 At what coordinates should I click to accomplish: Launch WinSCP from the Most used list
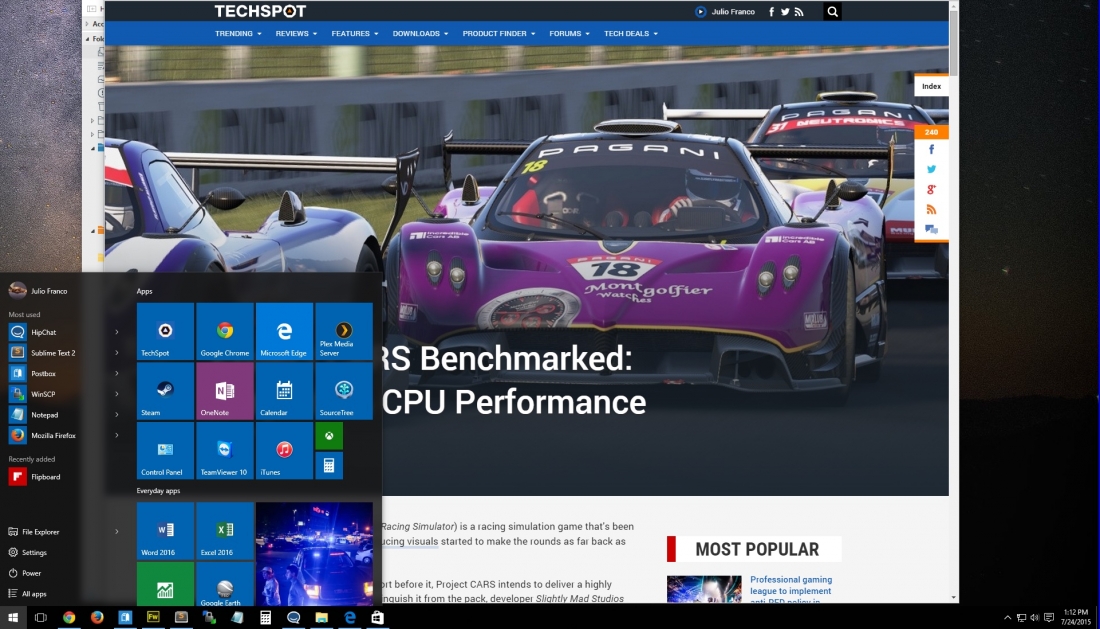(x=32, y=394)
